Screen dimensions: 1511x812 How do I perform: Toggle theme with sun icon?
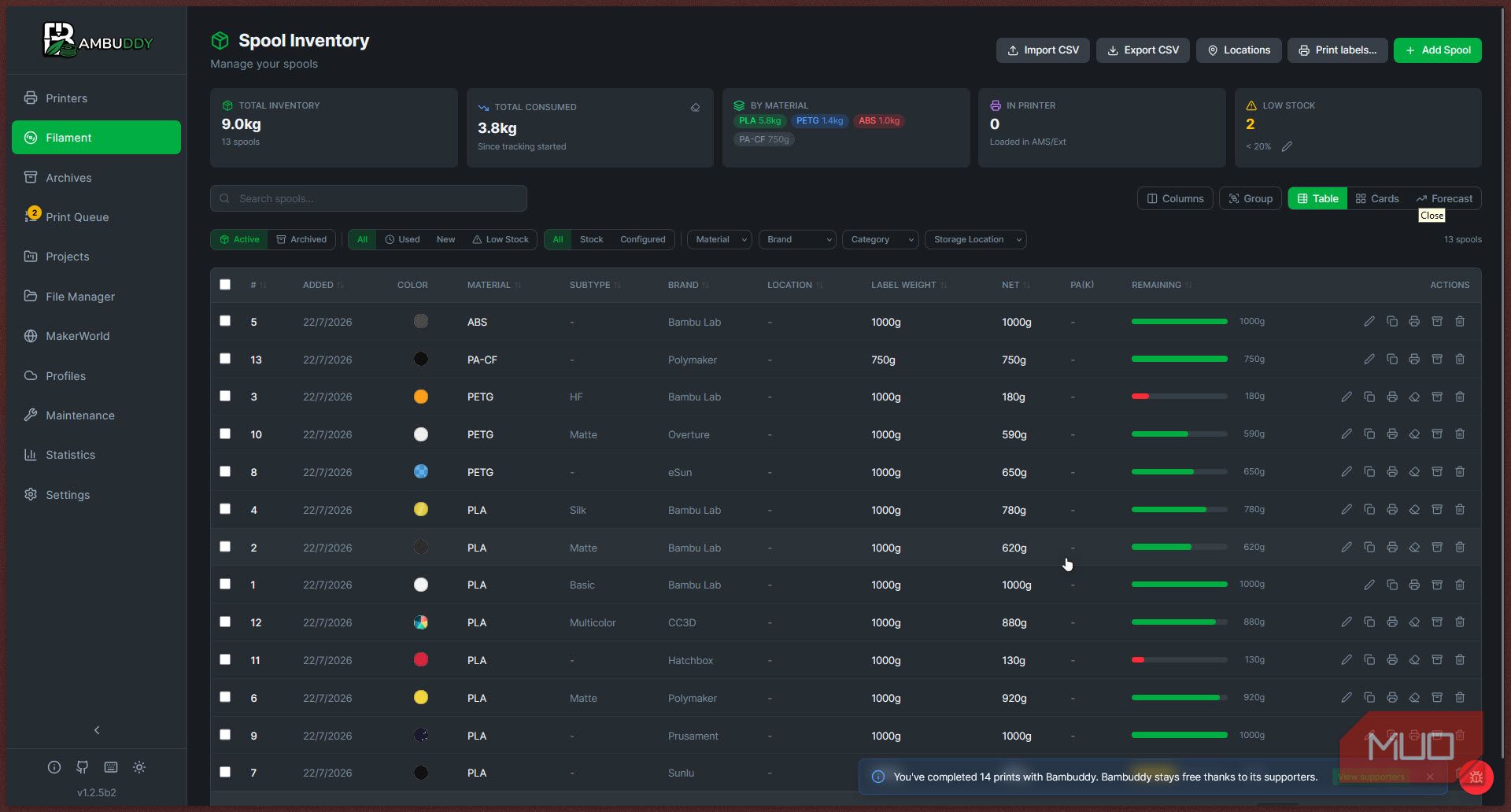click(x=139, y=767)
